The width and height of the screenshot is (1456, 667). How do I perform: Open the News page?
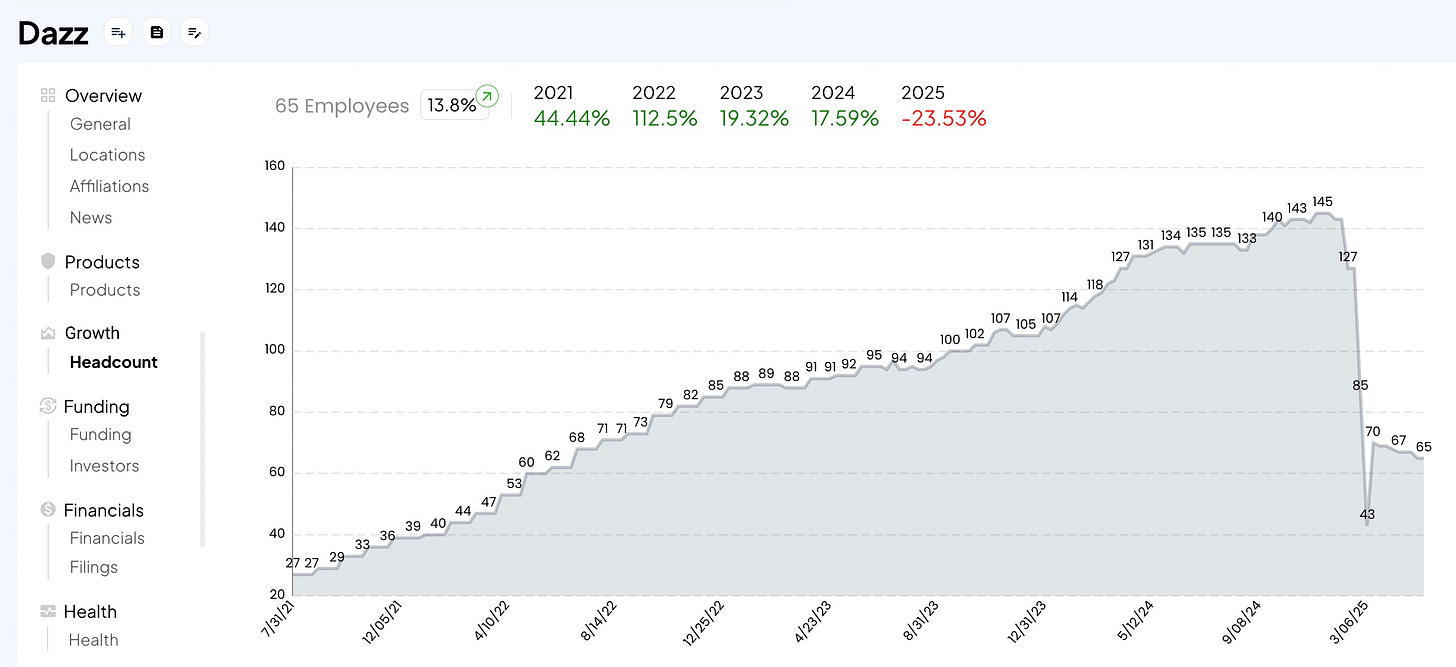[91, 217]
